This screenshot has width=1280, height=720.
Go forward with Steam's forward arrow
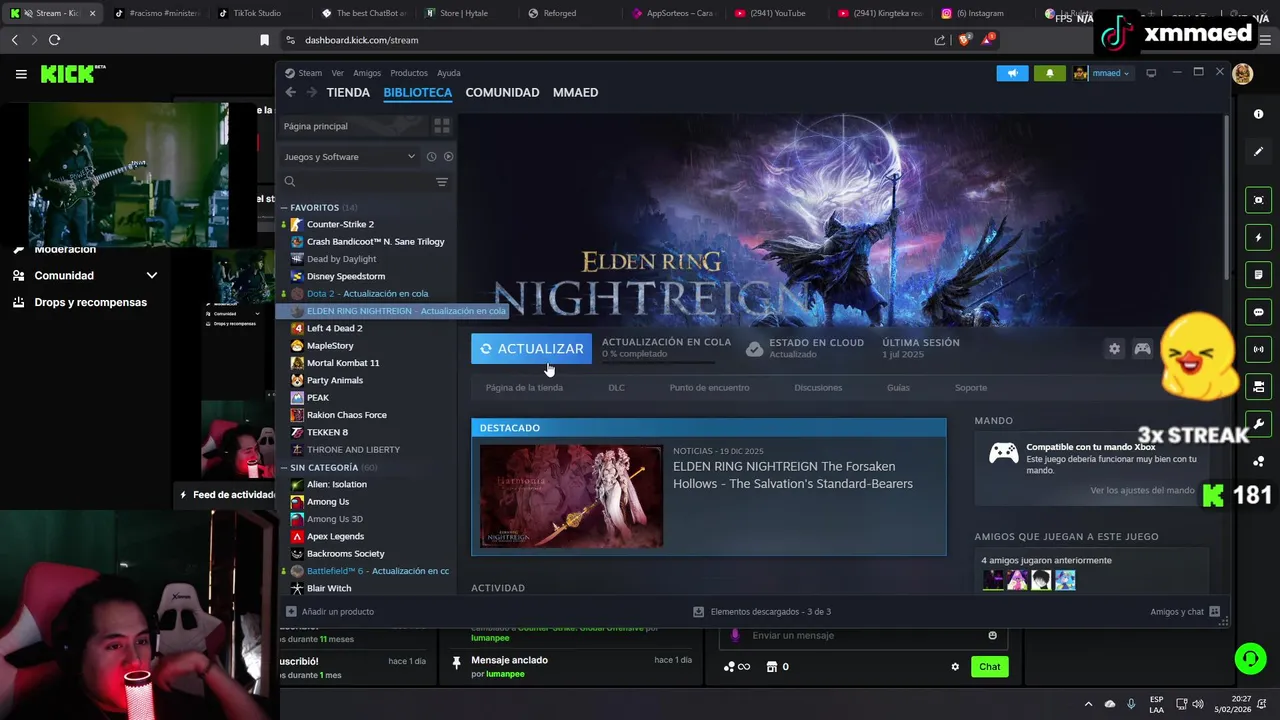click(311, 92)
